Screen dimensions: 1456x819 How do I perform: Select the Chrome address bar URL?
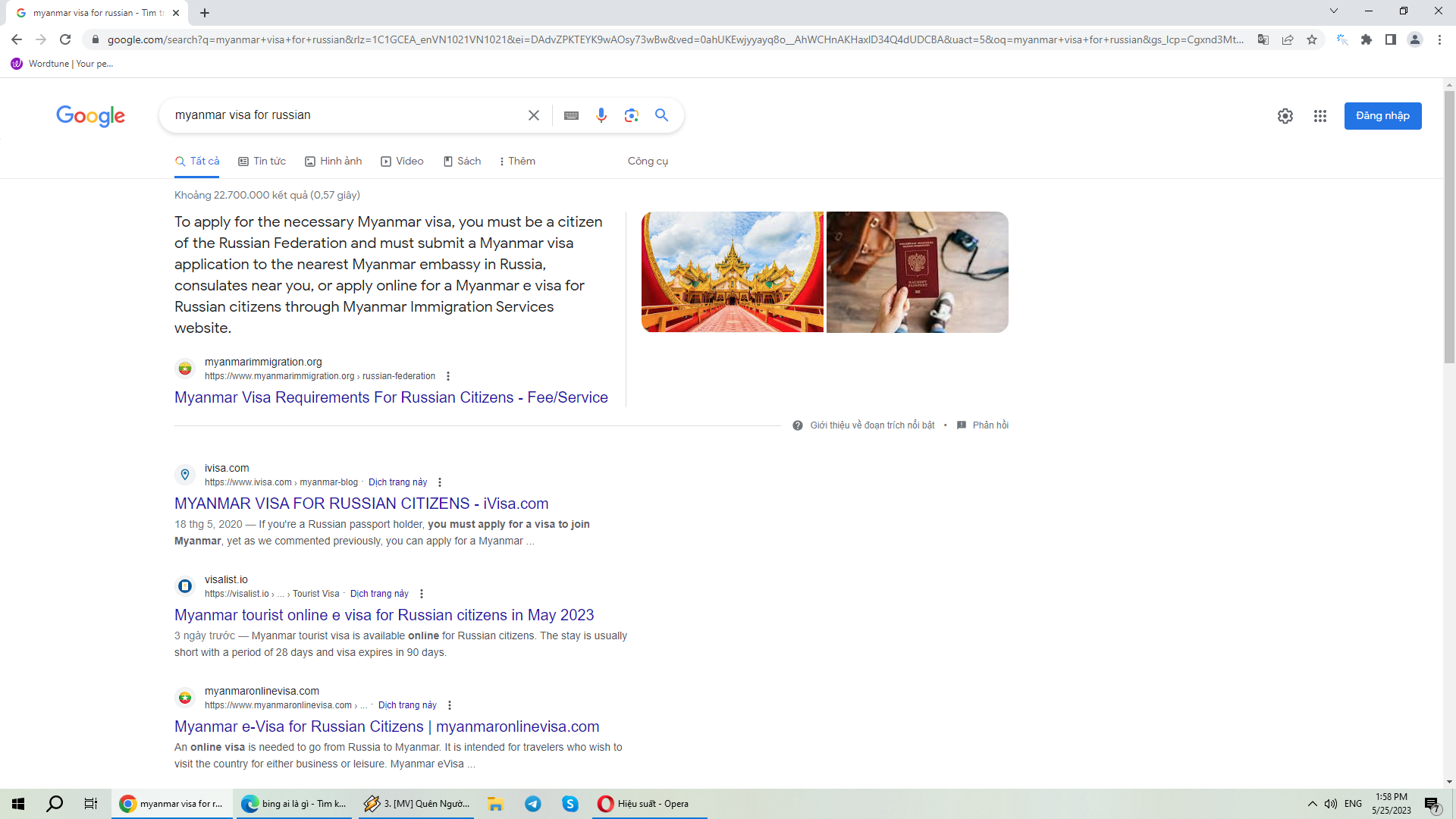tap(675, 39)
